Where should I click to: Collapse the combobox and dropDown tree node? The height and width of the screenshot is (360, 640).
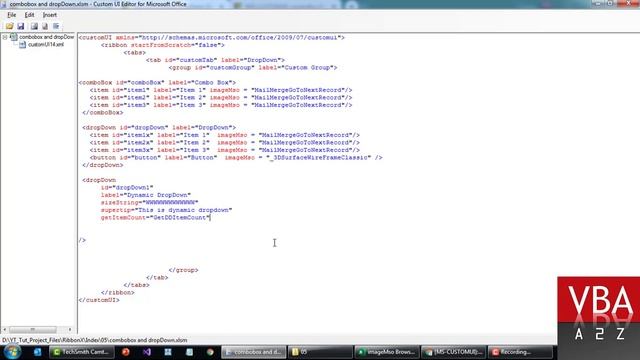point(5,37)
